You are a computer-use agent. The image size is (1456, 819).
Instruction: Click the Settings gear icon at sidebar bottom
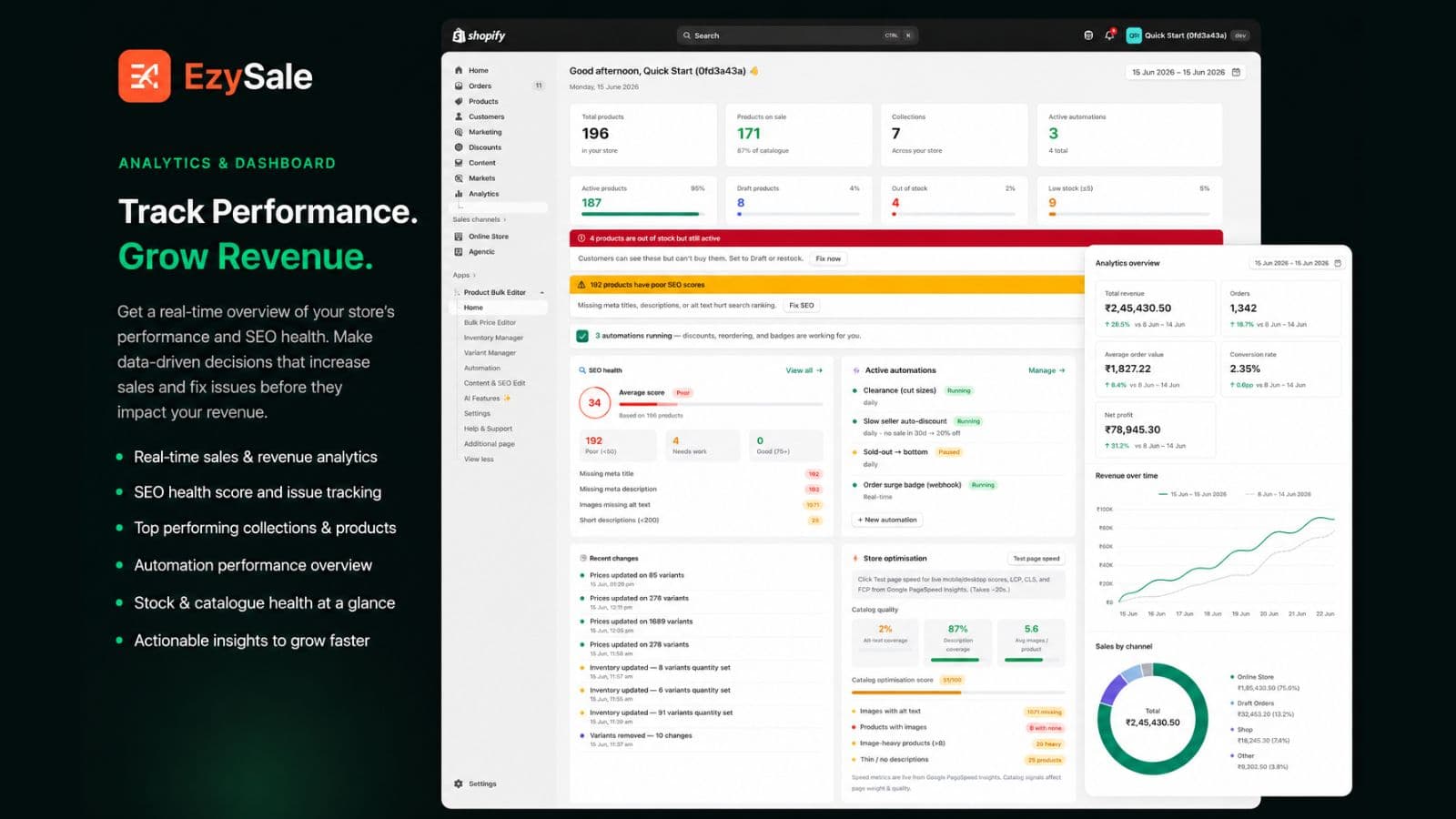459,784
